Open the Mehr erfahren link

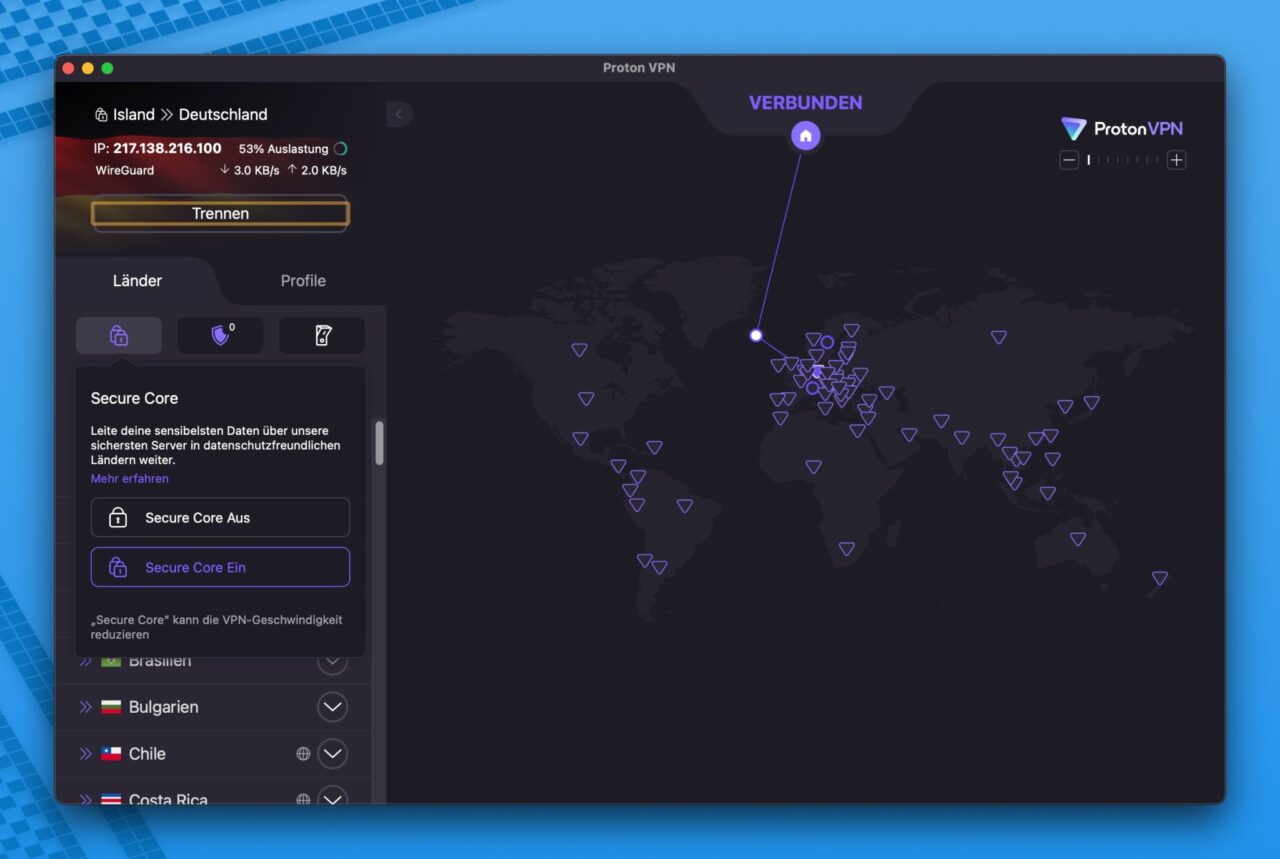(x=130, y=479)
